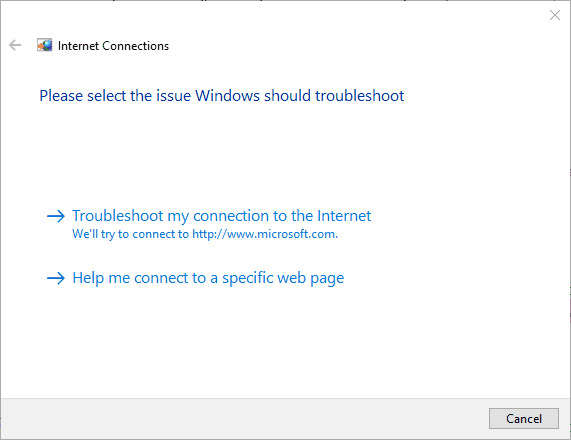Screen dimensions: 571x440
Task: Go back using the left arrow icon
Action: click(15, 45)
